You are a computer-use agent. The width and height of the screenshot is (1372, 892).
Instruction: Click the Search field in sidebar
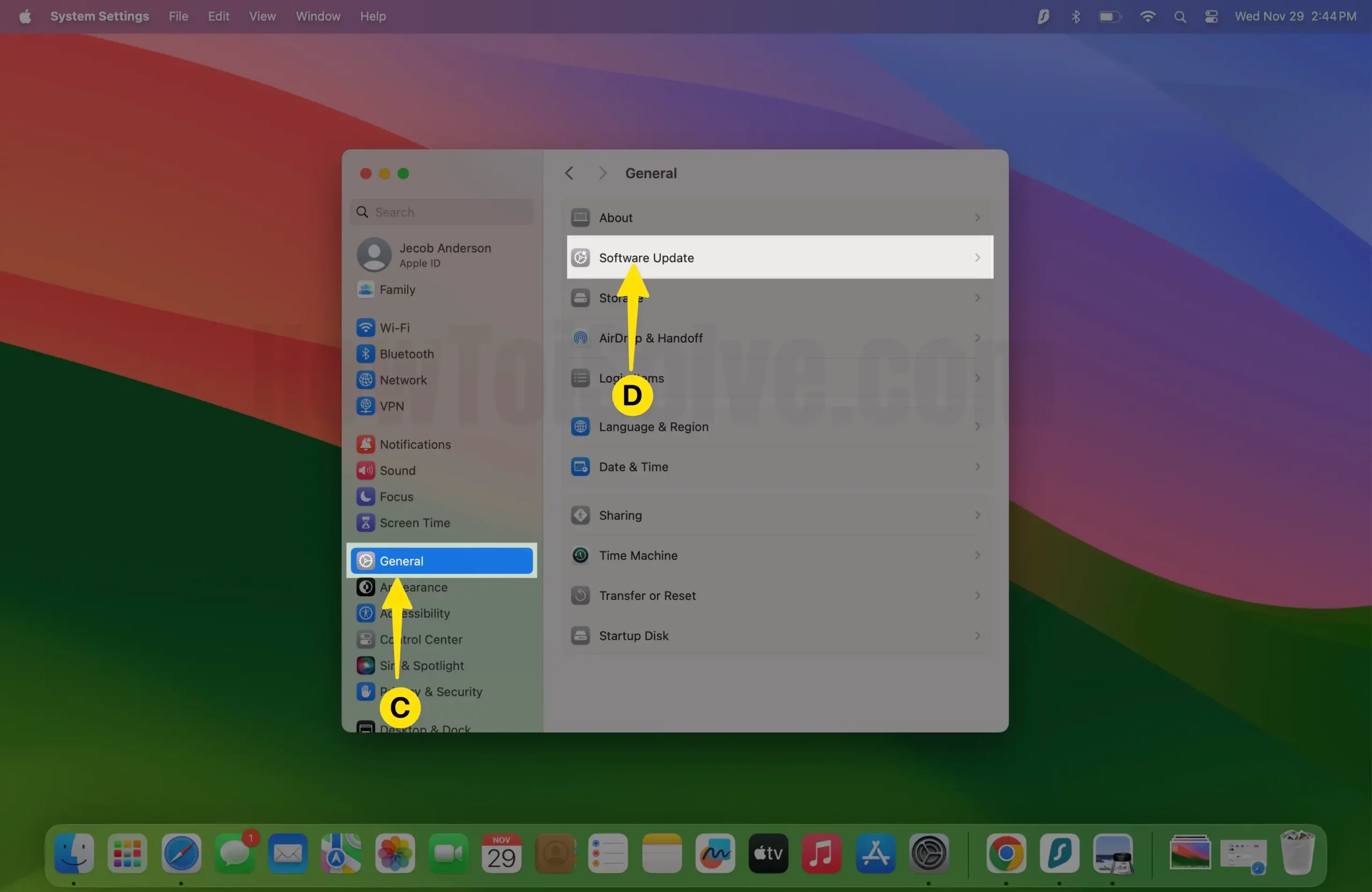click(450, 212)
